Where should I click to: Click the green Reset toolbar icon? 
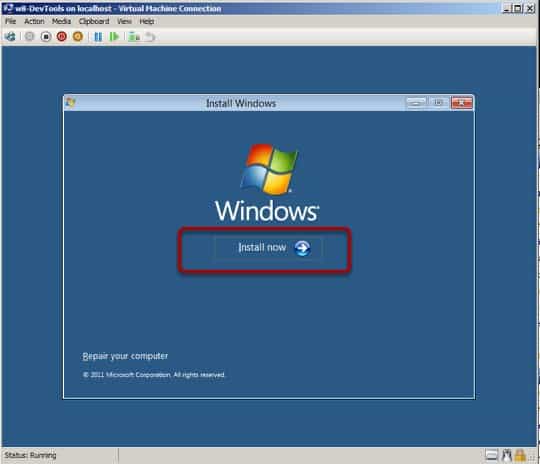coord(114,37)
